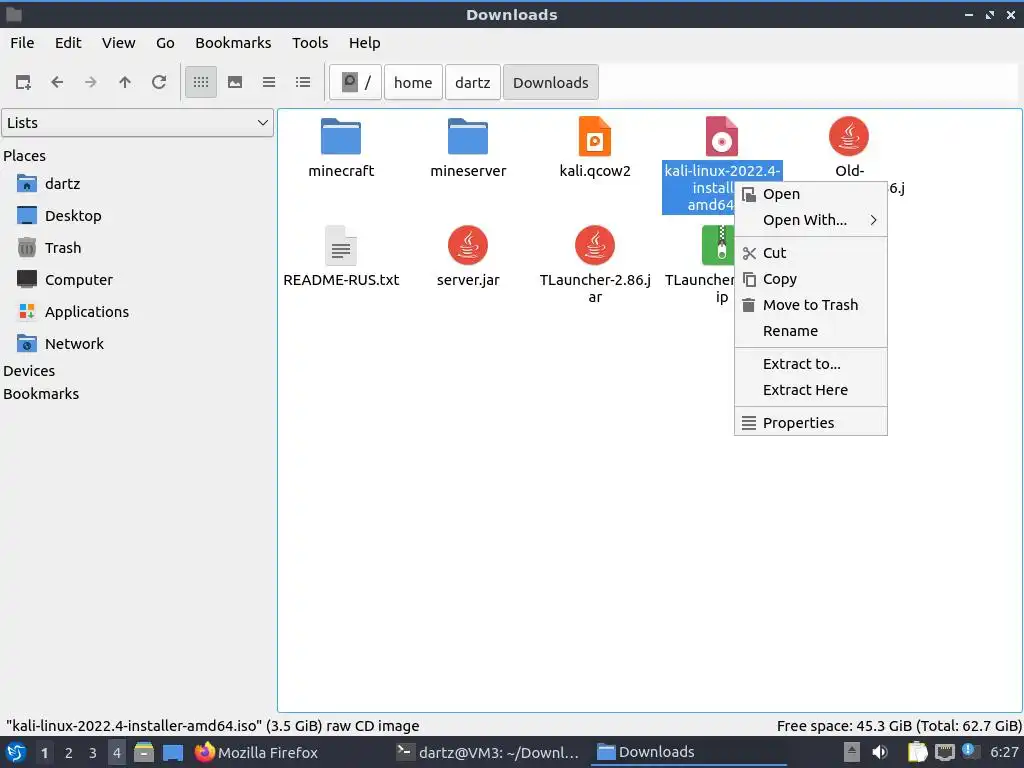Image resolution: width=1024 pixels, height=768 pixels.
Task: Open the volume control
Action: [x=880, y=752]
